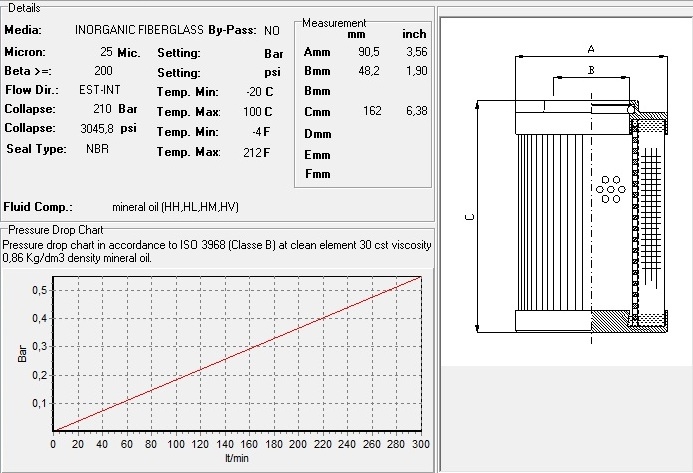The image size is (693, 473).
Task: Select the Temp. Max value 212 F
Action: click(x=256, y=153)
